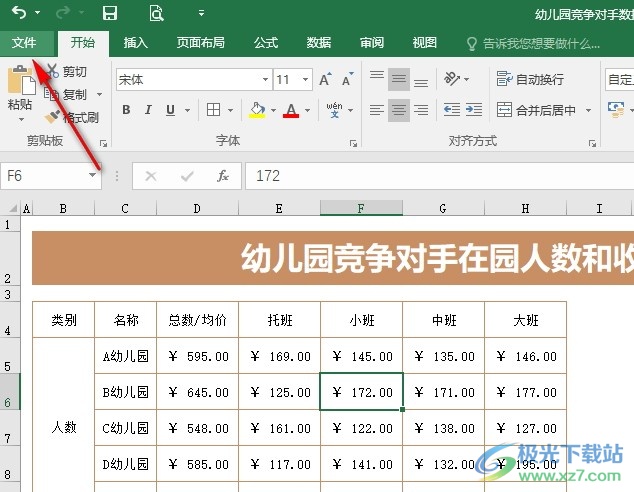Click the Borders icon
Image resolution: width=634 pixels, height=492 pixels.
point(213,110)
